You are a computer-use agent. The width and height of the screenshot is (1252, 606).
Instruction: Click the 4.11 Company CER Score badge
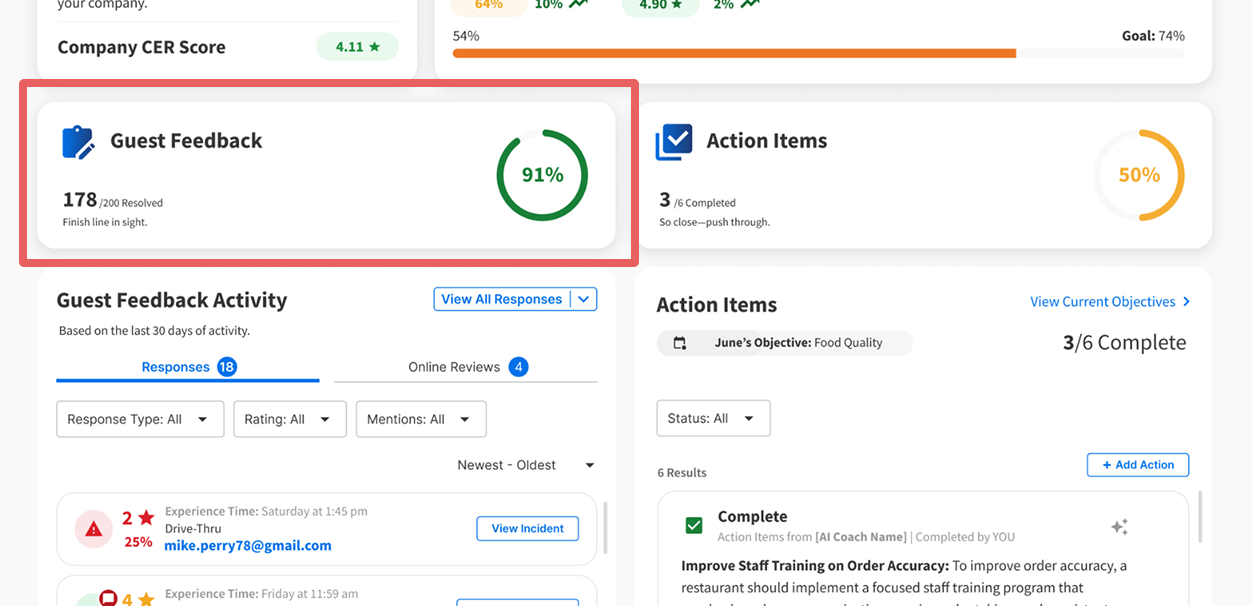point(357,47)
